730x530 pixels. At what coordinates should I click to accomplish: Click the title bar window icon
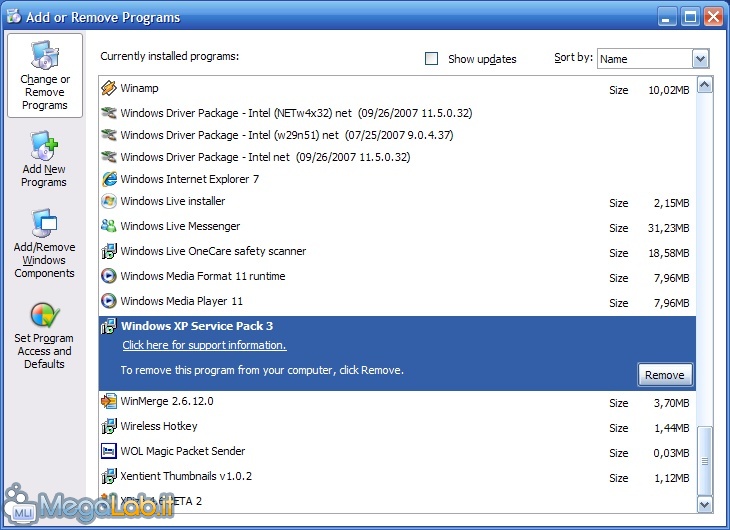14,16
